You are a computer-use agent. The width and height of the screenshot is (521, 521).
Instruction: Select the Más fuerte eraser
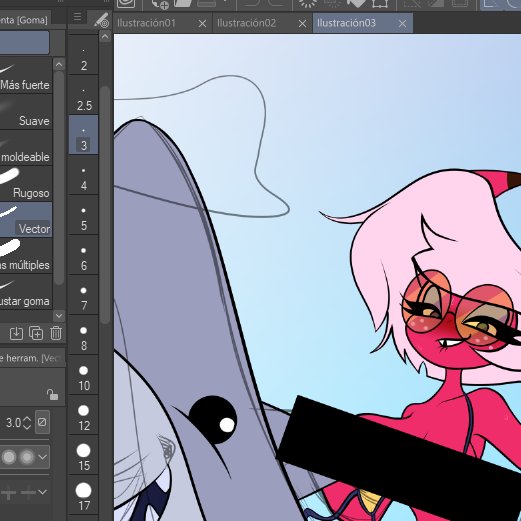click(26, 76)
